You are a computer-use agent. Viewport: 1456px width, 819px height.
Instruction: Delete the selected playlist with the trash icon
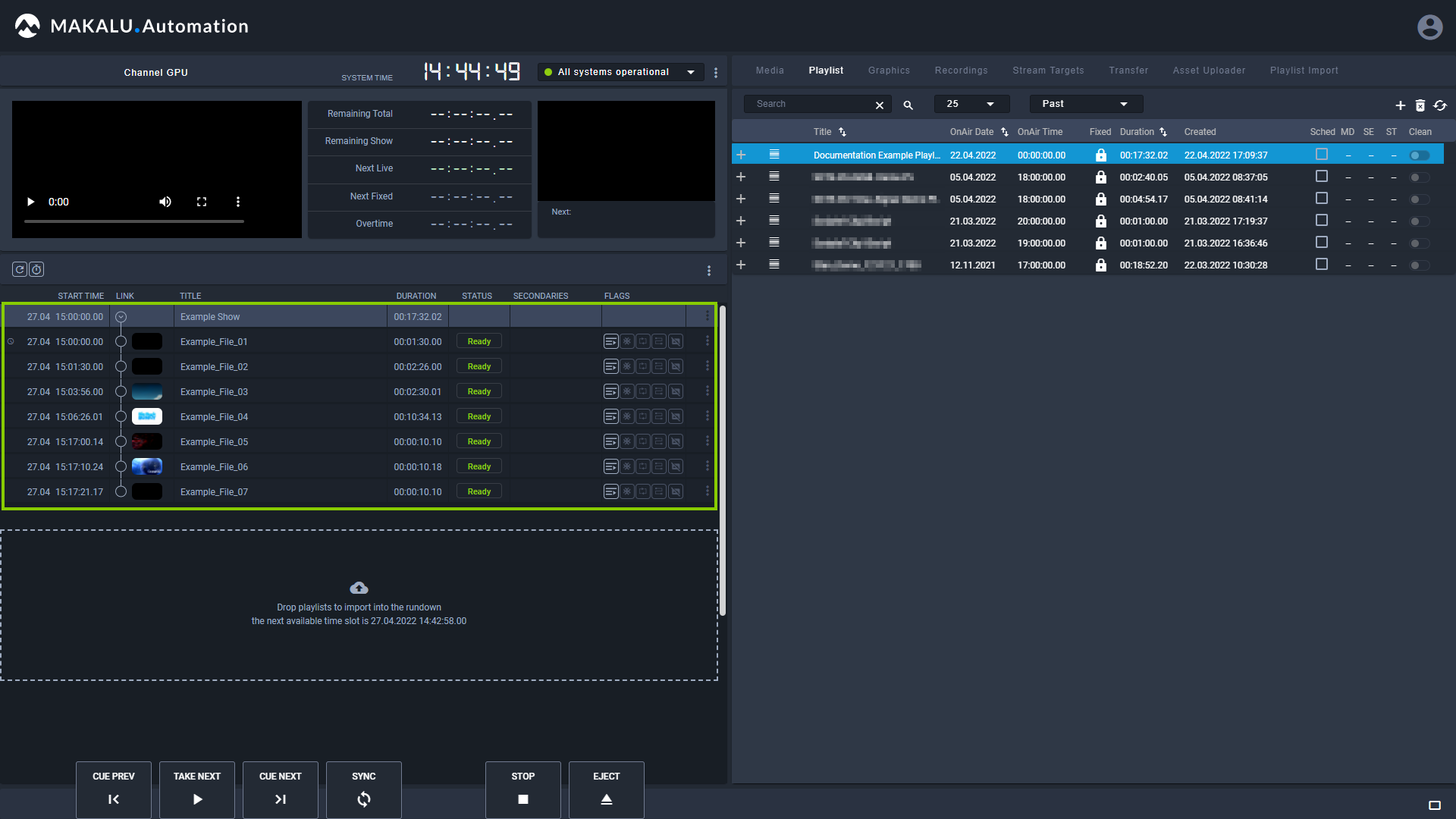coord(1420,105)
